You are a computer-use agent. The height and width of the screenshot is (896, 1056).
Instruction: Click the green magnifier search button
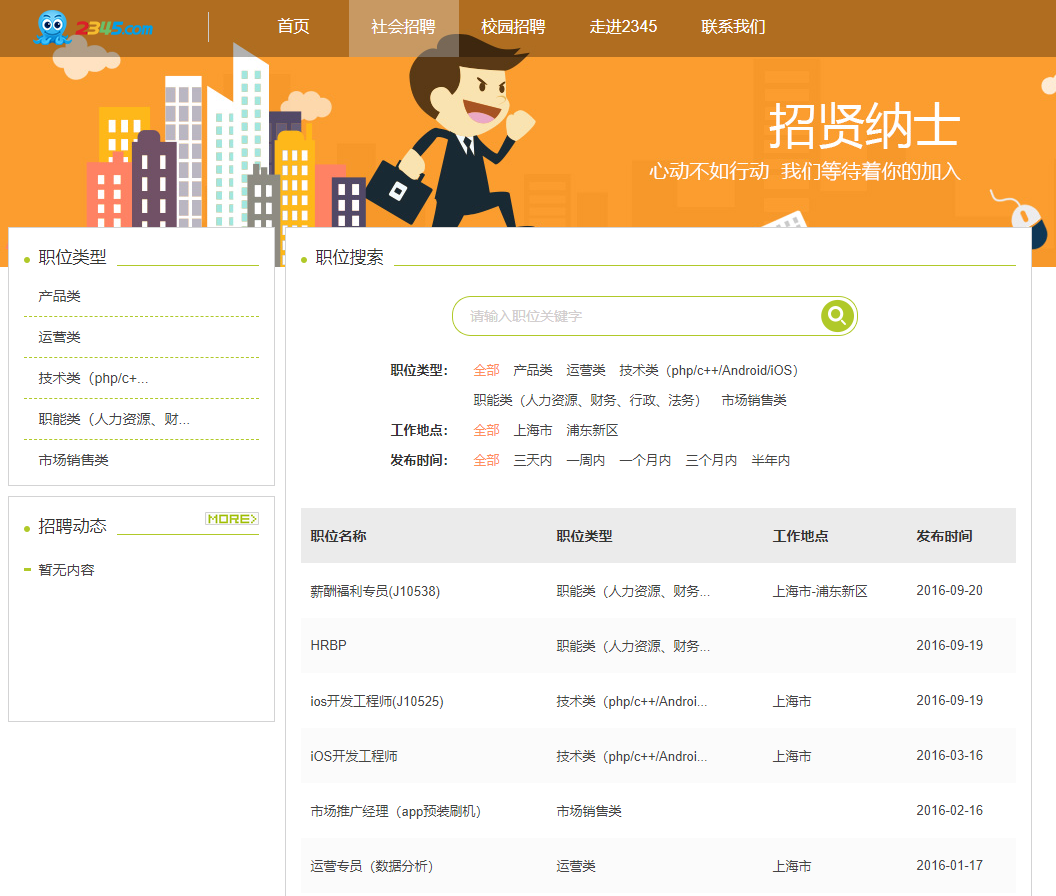point(837,316)
